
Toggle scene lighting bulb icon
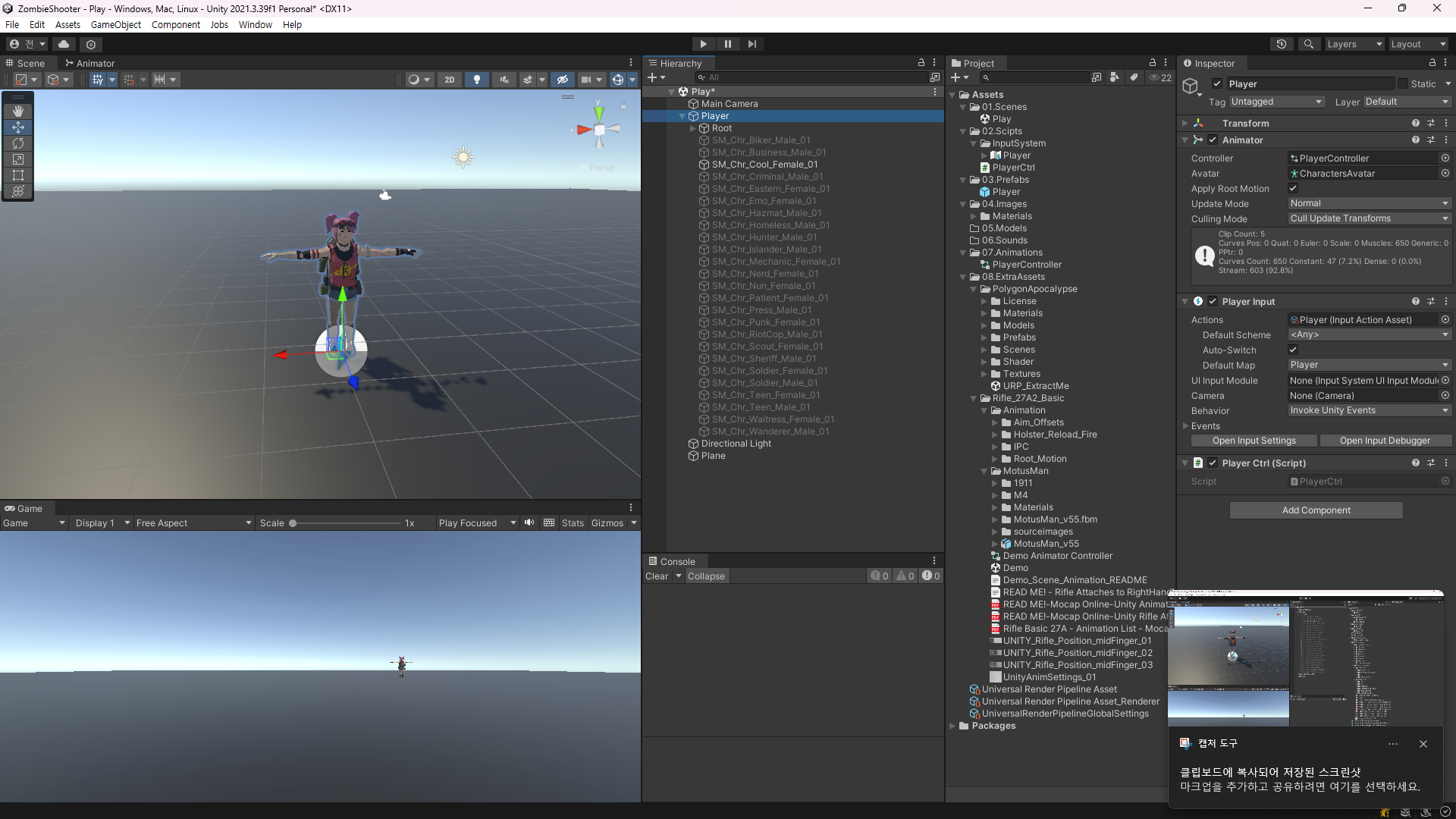(476, 80)
